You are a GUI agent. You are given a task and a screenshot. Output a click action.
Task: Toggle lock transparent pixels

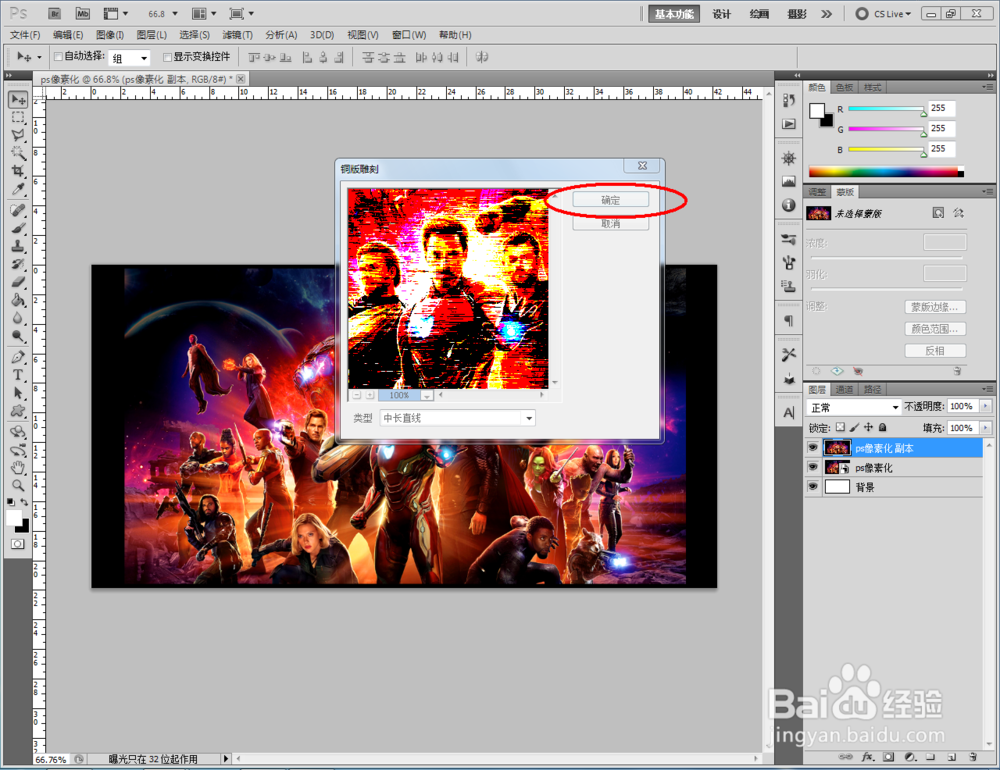pyautogui.click(x=840, y=427)
